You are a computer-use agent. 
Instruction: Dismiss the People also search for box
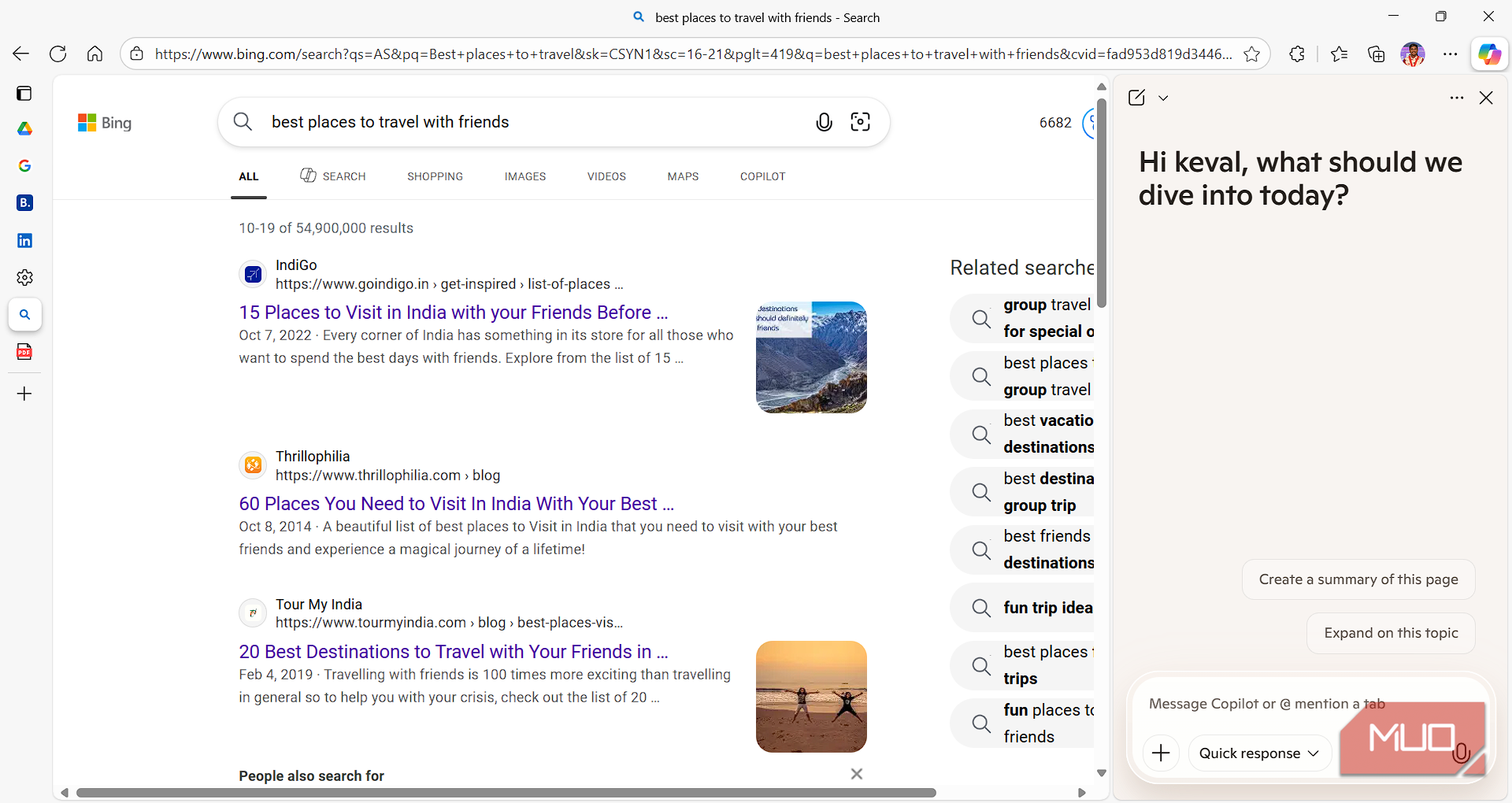click(857, 774)
